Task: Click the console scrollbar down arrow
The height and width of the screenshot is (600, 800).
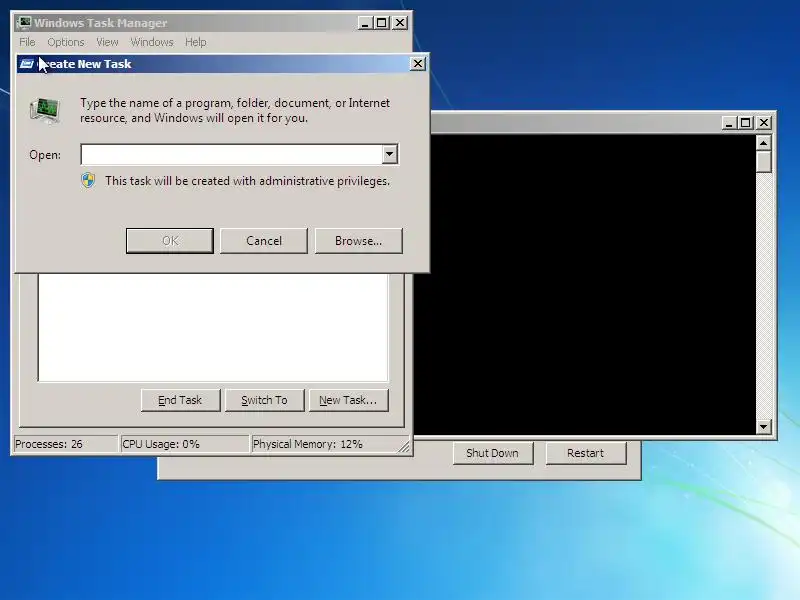Action: [x=763, y=427]
